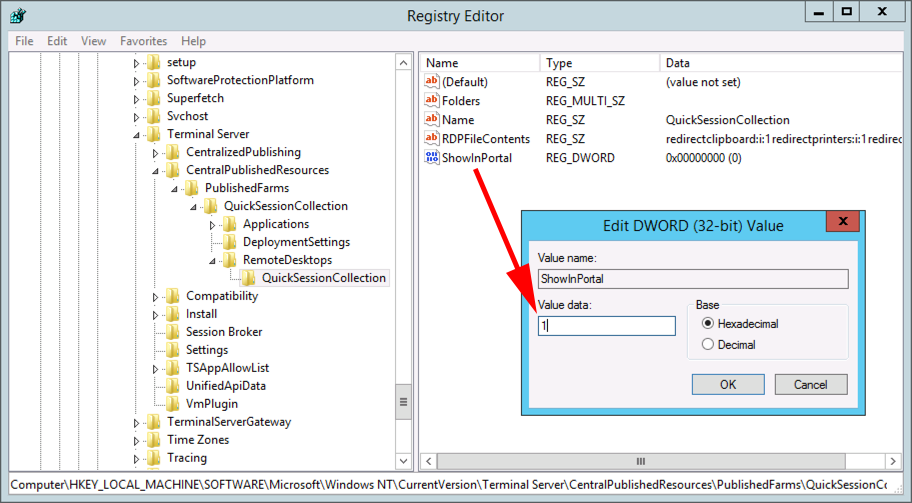Viewport: 912px width, 503px height.
Task: Expand the CentralizedPublishing node
Action: 155,154
